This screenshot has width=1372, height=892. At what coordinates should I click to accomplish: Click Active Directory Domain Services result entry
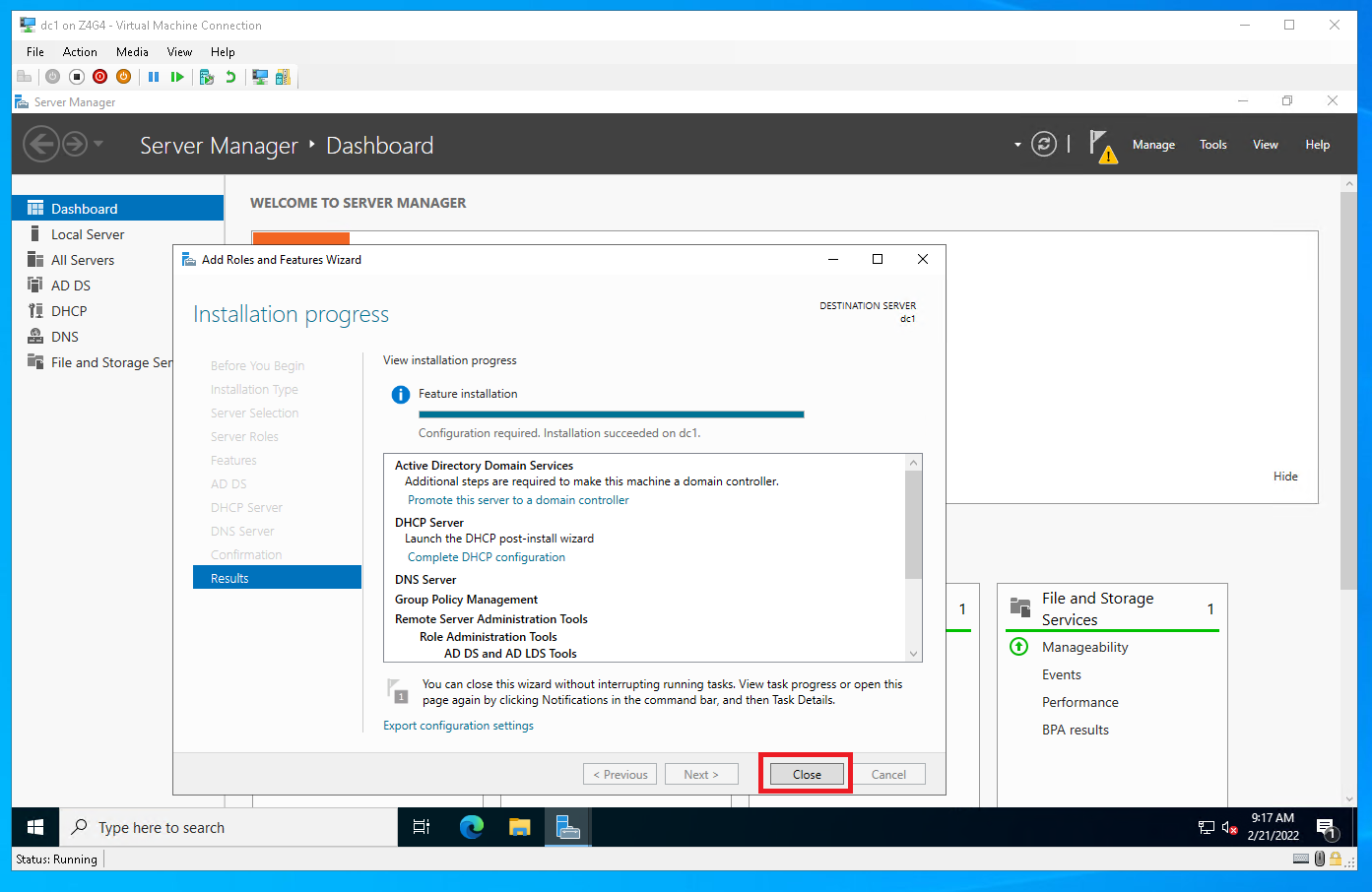point(484,466)
